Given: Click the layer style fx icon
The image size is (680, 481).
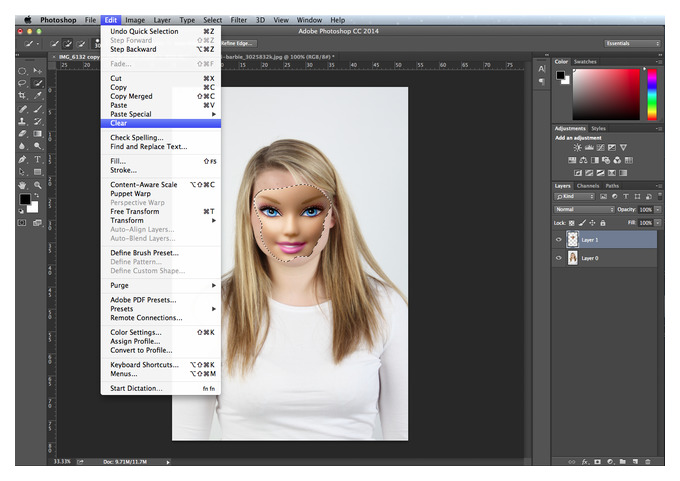Looking at the screenshot, I should pyautogui.click(x=585, y=462).
